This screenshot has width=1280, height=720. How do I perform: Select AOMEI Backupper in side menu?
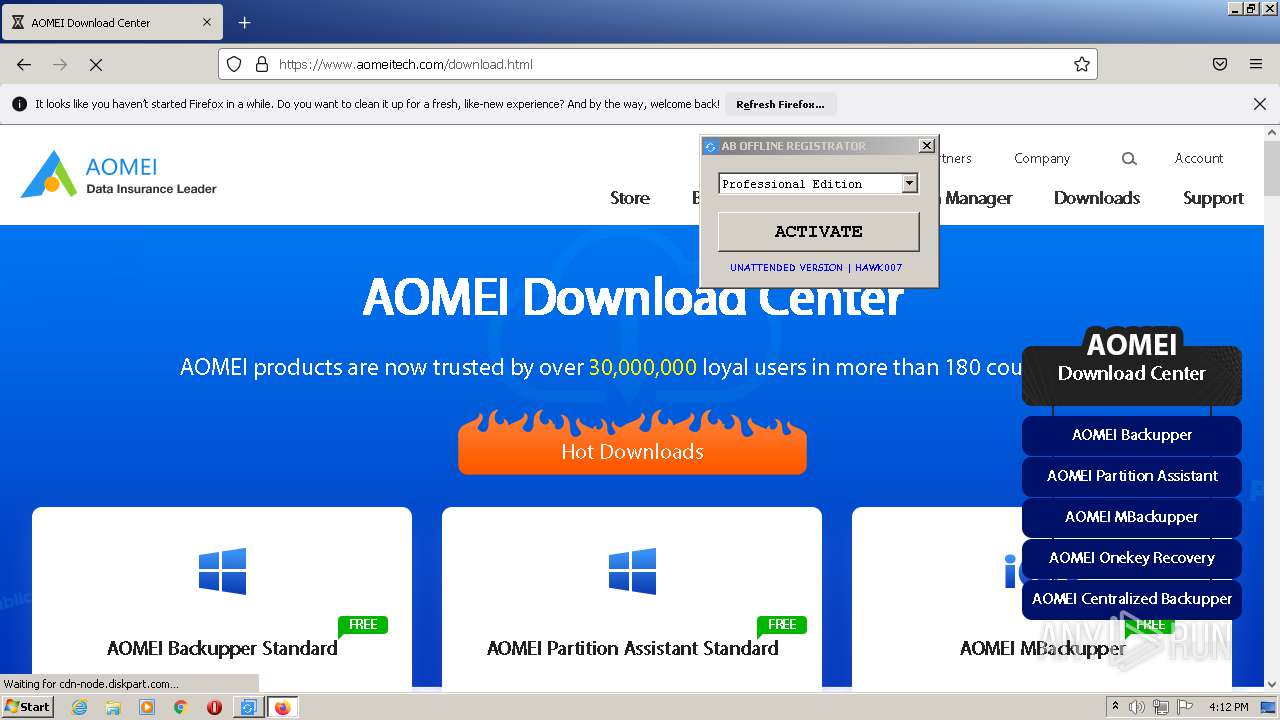point(1132,435)
